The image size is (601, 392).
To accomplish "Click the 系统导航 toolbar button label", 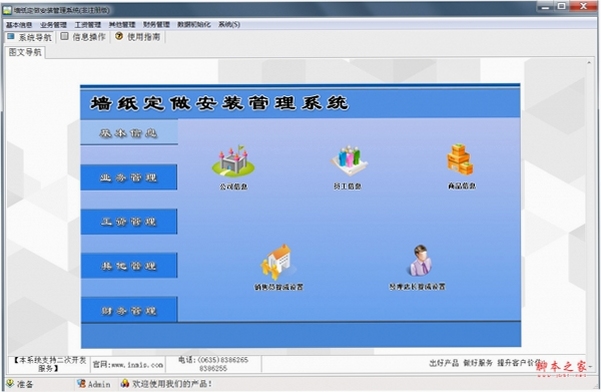I will click(35, 37).
